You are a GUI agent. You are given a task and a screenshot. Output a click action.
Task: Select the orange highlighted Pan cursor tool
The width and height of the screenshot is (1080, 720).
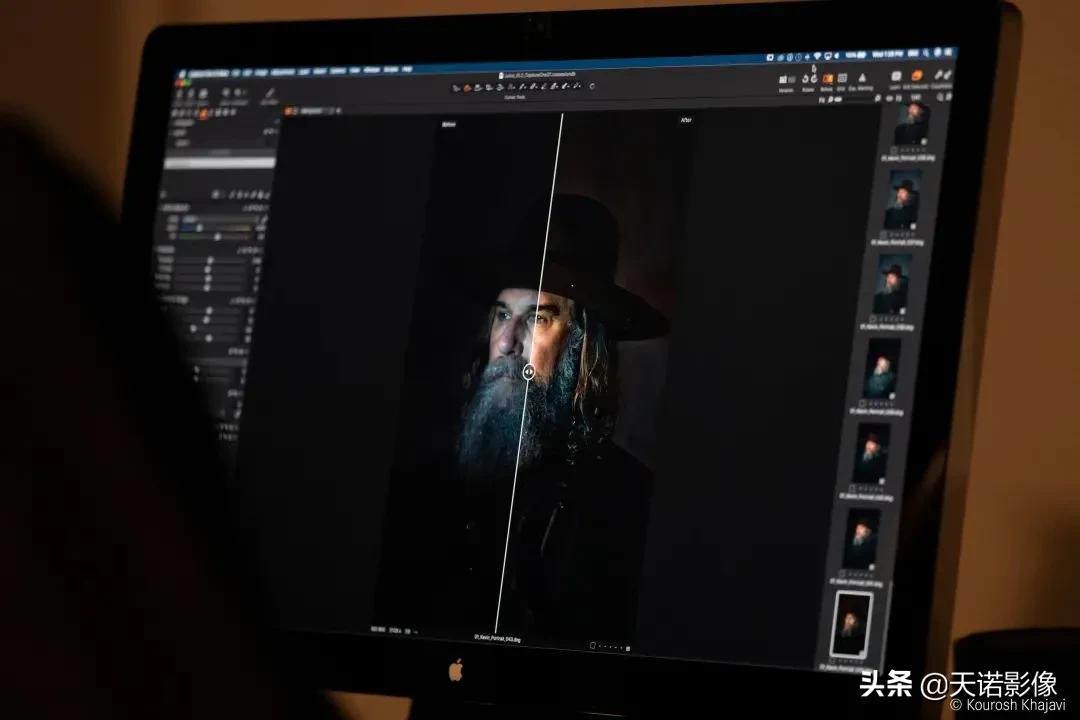[468, 88]
